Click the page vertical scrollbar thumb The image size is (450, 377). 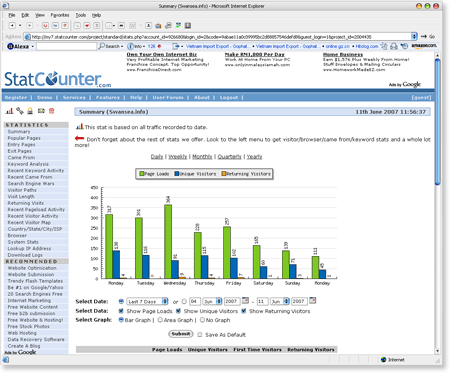click(x=437, y=121)
